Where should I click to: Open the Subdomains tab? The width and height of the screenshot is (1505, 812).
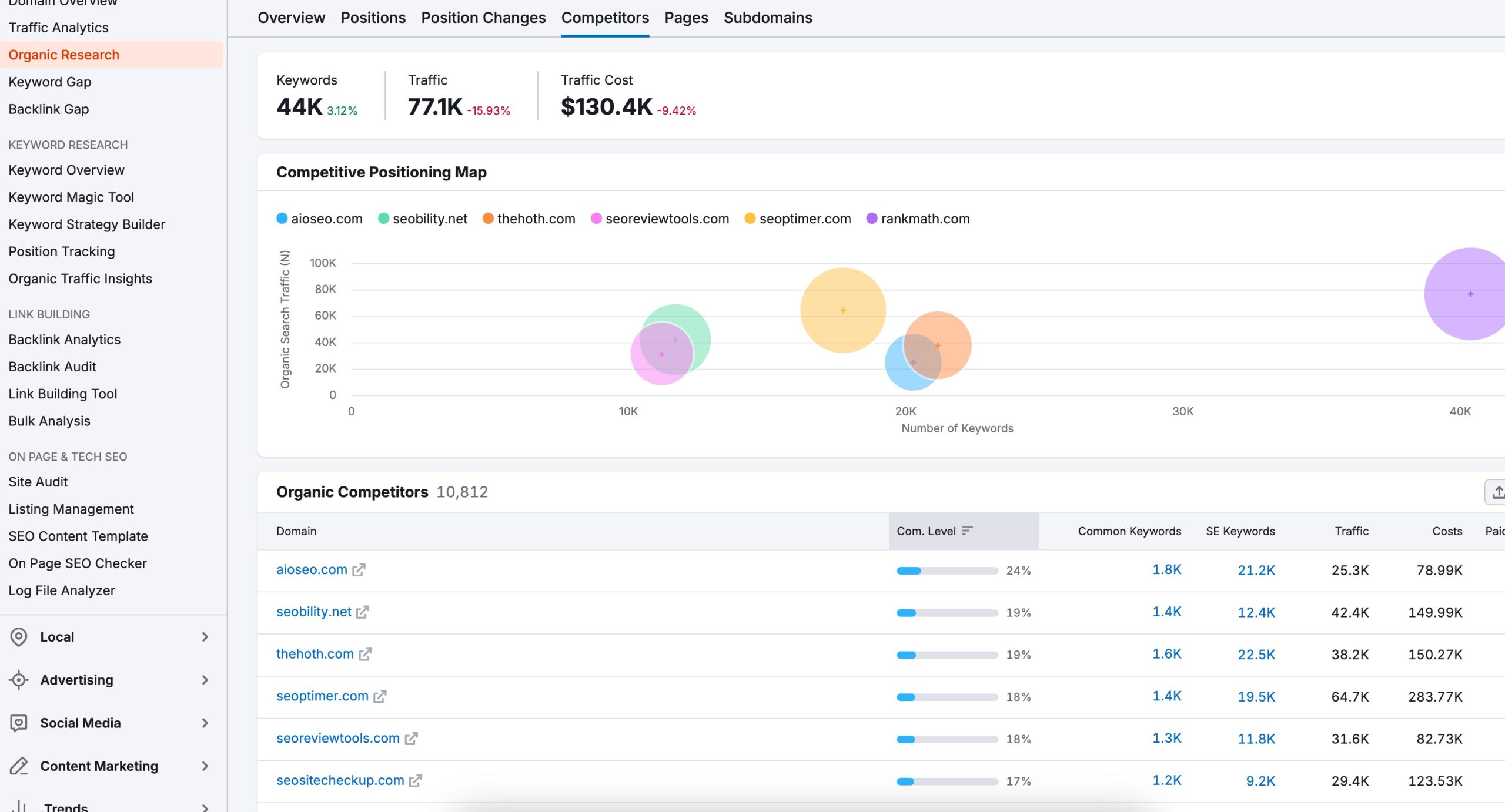768,18
